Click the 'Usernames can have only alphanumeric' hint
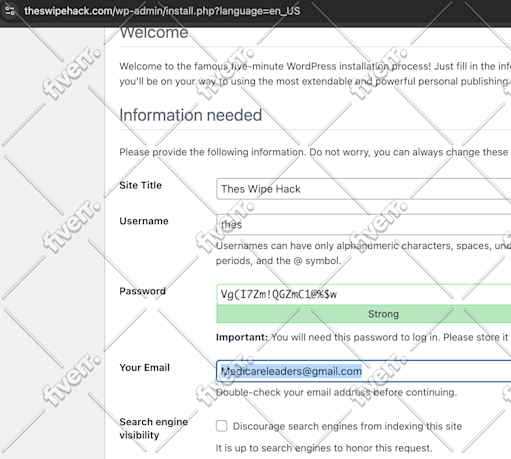The height and width of the screenshot is (459, 511). pos(363,253)
